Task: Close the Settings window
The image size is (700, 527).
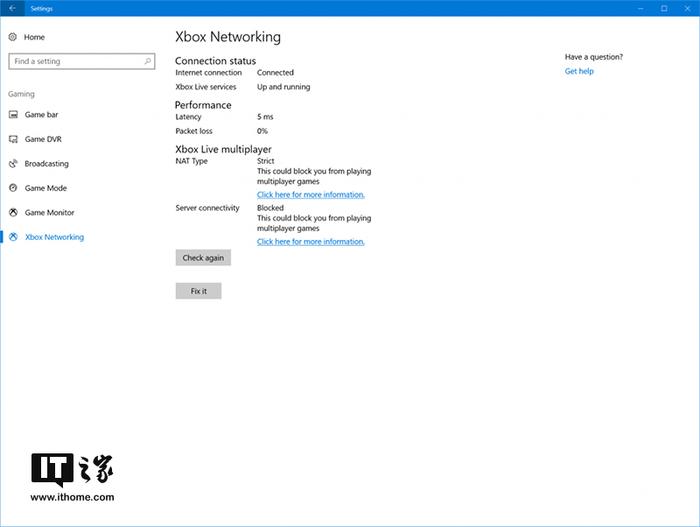Action: coord(688,8)
